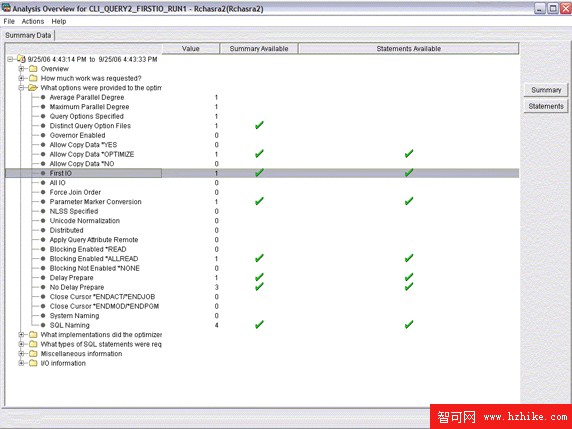The image size is (572, 429).
Task: Select the Maximum Parallel Degree item
Action: pos(89,107)
